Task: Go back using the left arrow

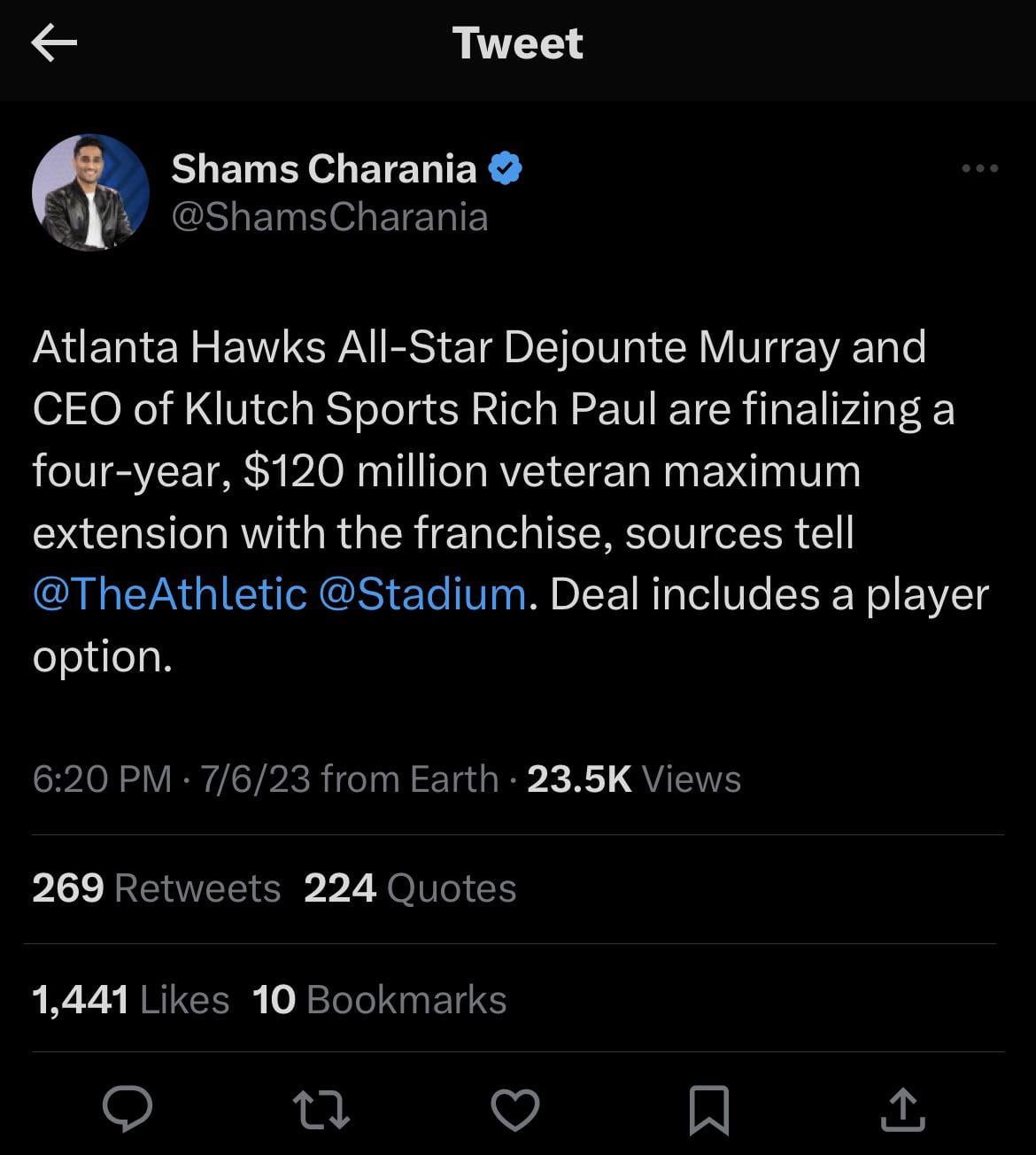Action: (54, 43)
